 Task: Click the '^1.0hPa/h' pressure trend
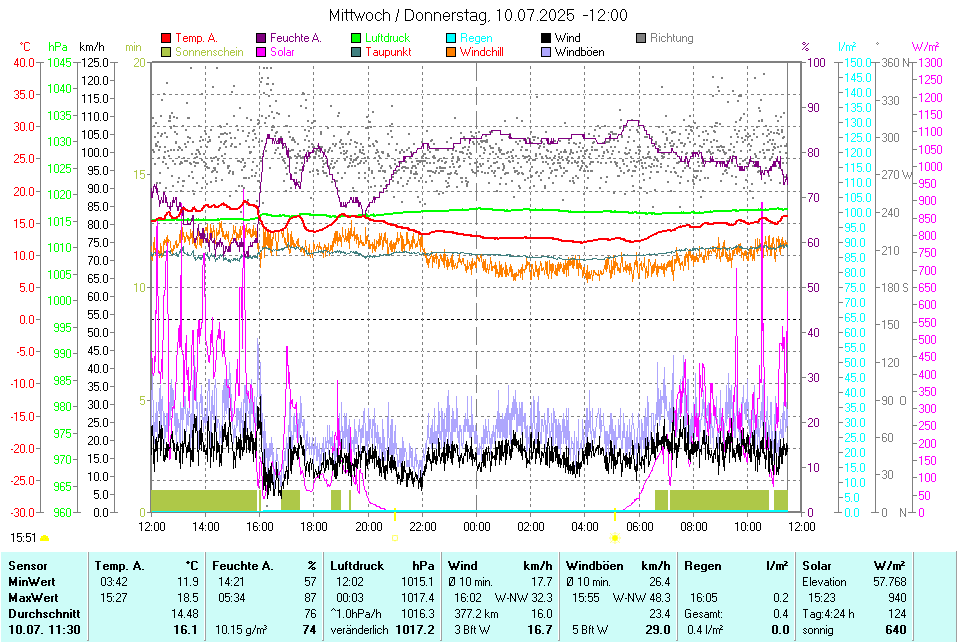[356, 614]
